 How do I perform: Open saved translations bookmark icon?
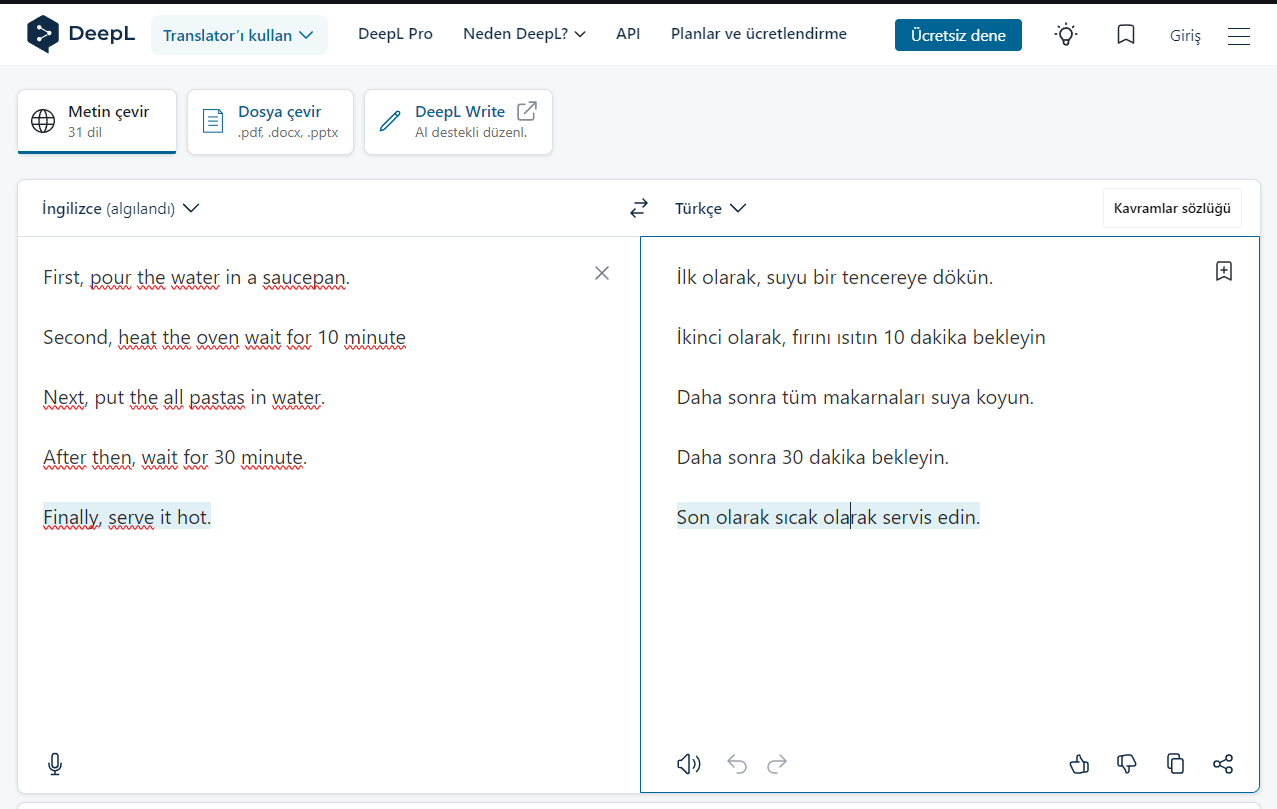[1126, 35]
